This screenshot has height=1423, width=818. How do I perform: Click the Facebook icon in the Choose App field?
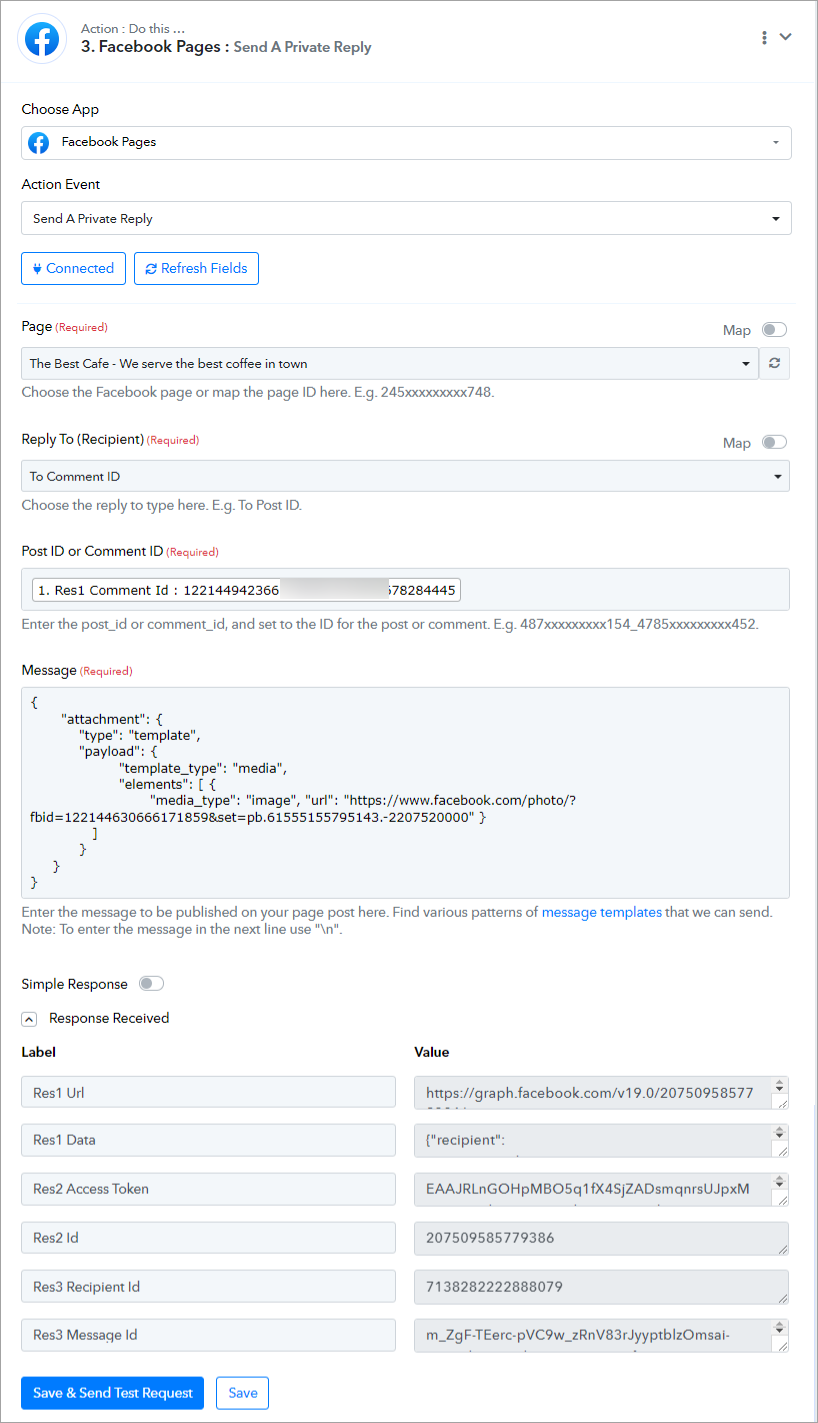39,143
